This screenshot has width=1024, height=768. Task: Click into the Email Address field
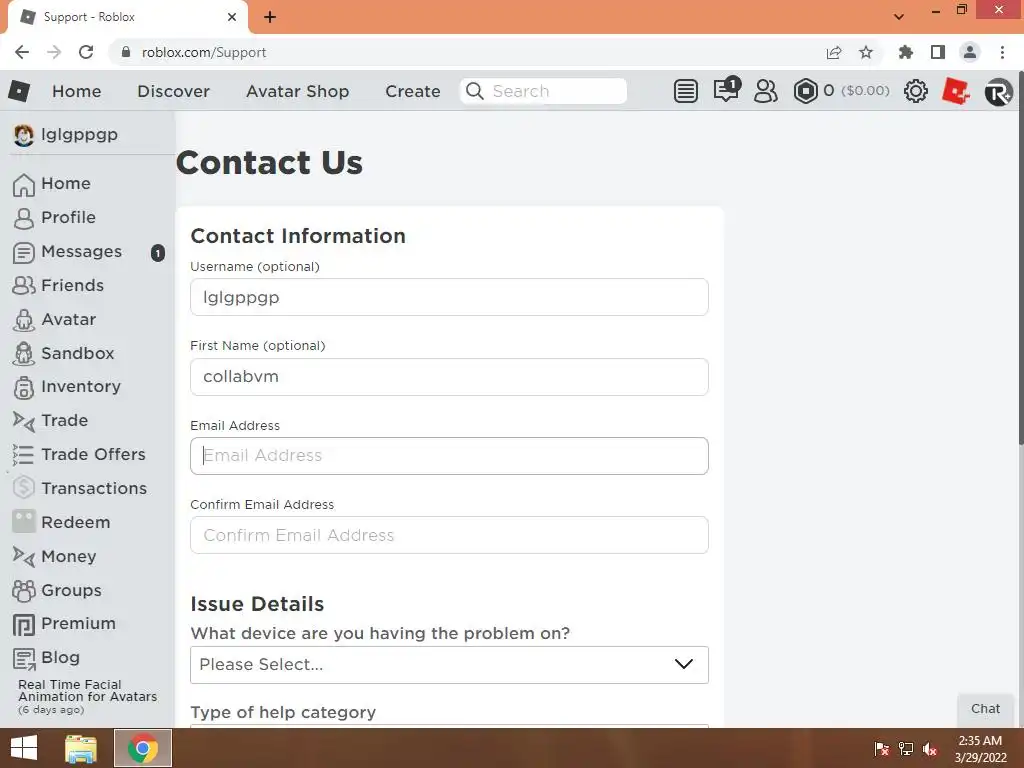(449, 456)
